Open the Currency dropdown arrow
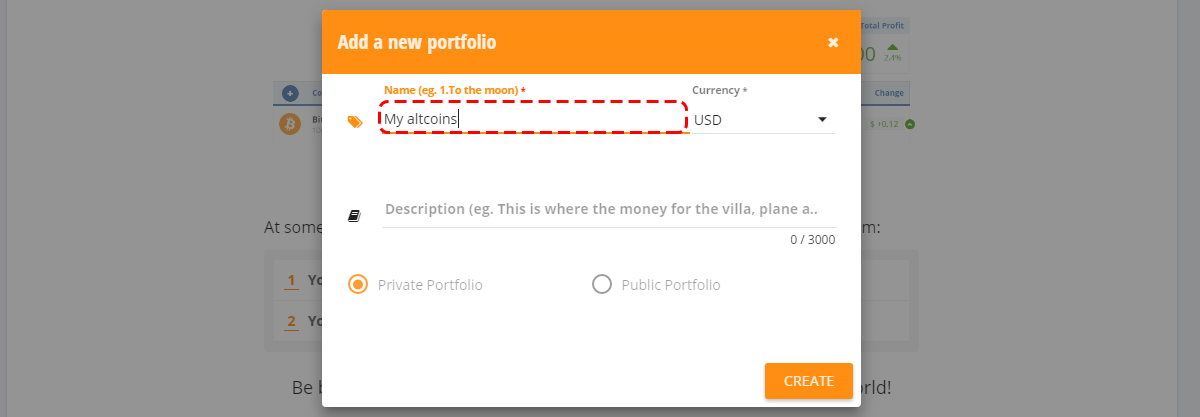The width and height of the screenshot is (1200, 417). pos(822,120)
